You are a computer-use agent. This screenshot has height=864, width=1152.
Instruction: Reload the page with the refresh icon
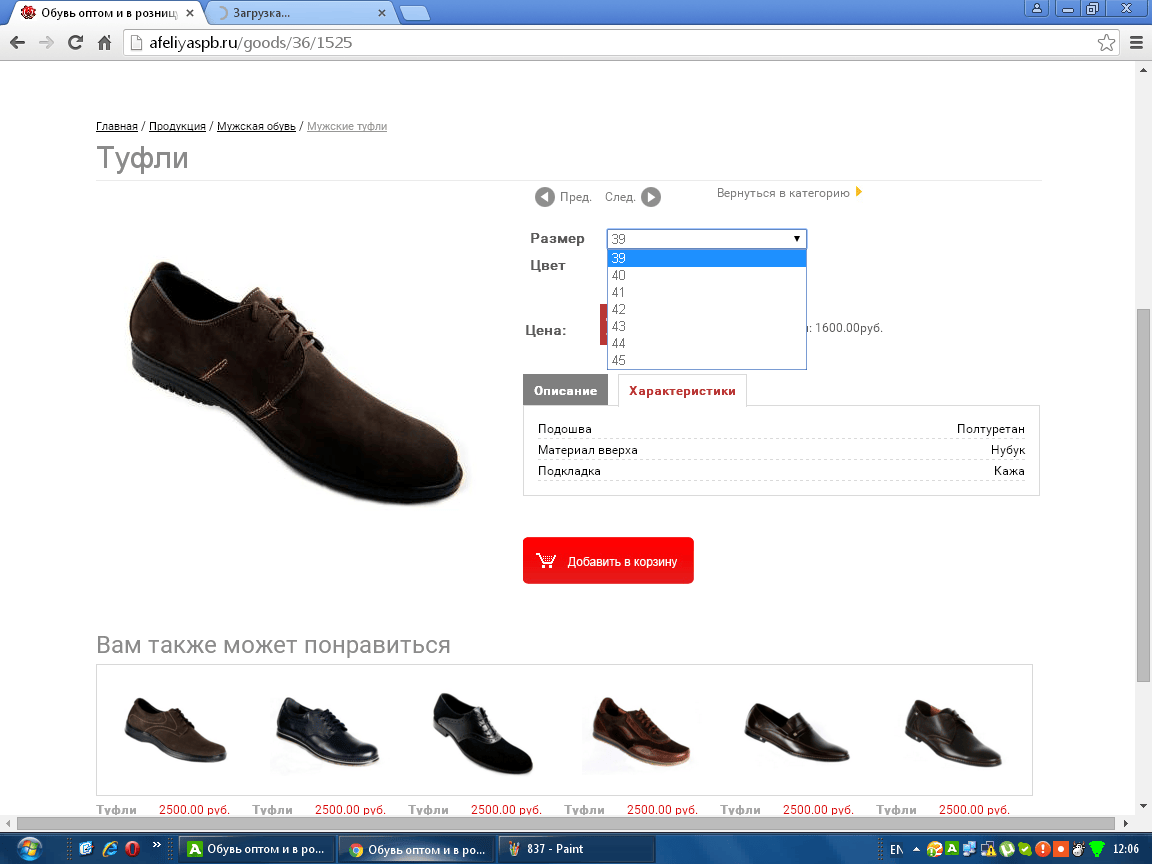75,43
